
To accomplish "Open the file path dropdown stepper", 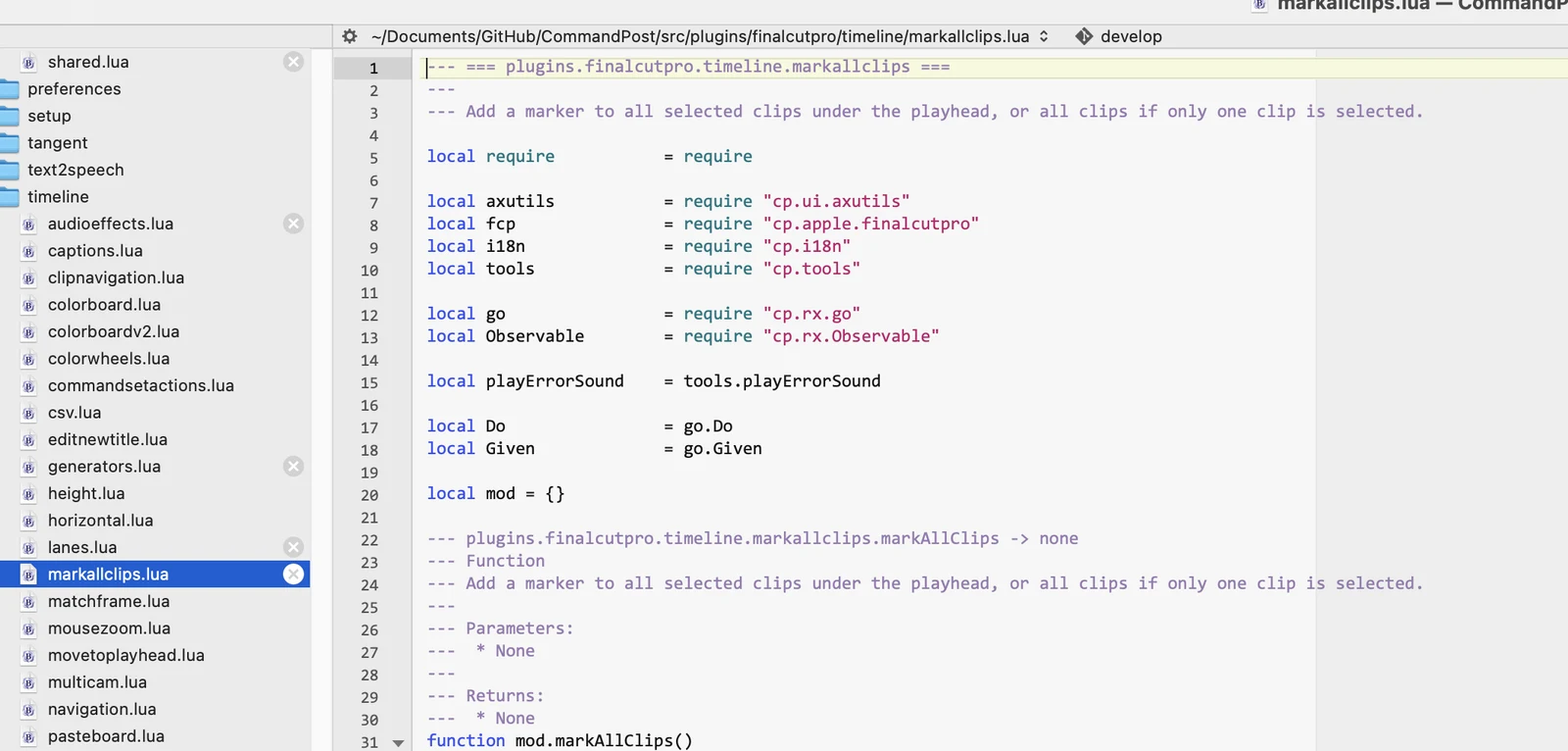I will (x=1044, y=36).
